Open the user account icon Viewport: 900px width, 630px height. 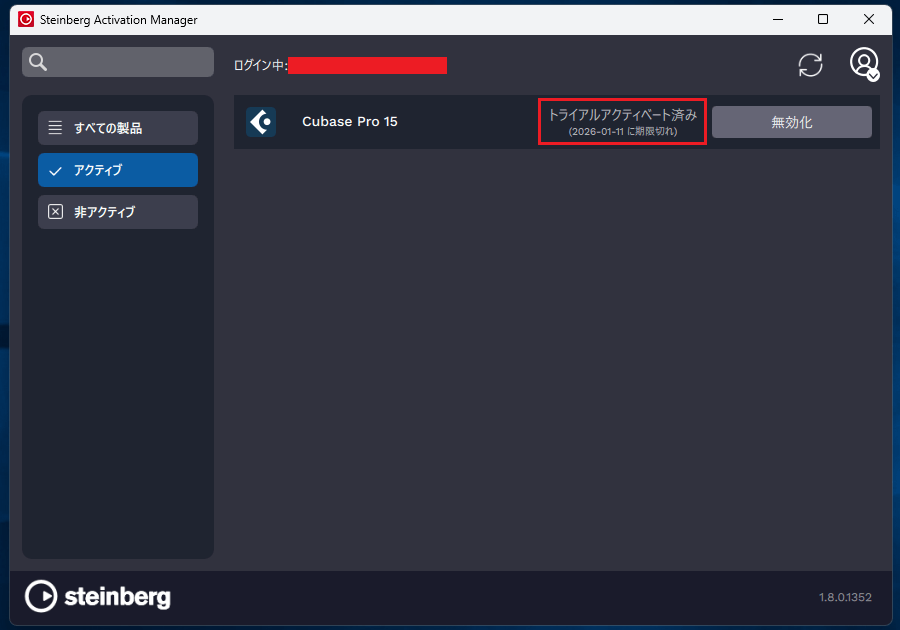coord(863,62)
